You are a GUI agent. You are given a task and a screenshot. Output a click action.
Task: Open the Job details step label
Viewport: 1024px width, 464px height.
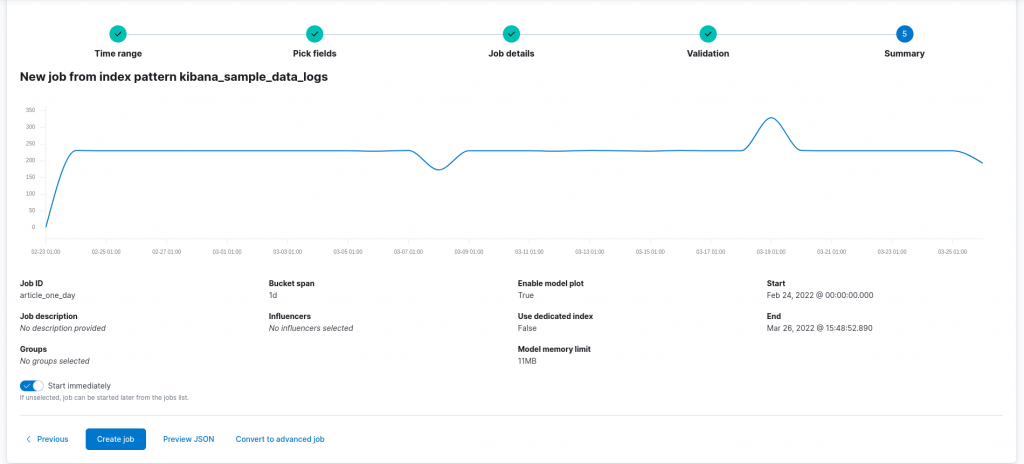pos(511,54)
